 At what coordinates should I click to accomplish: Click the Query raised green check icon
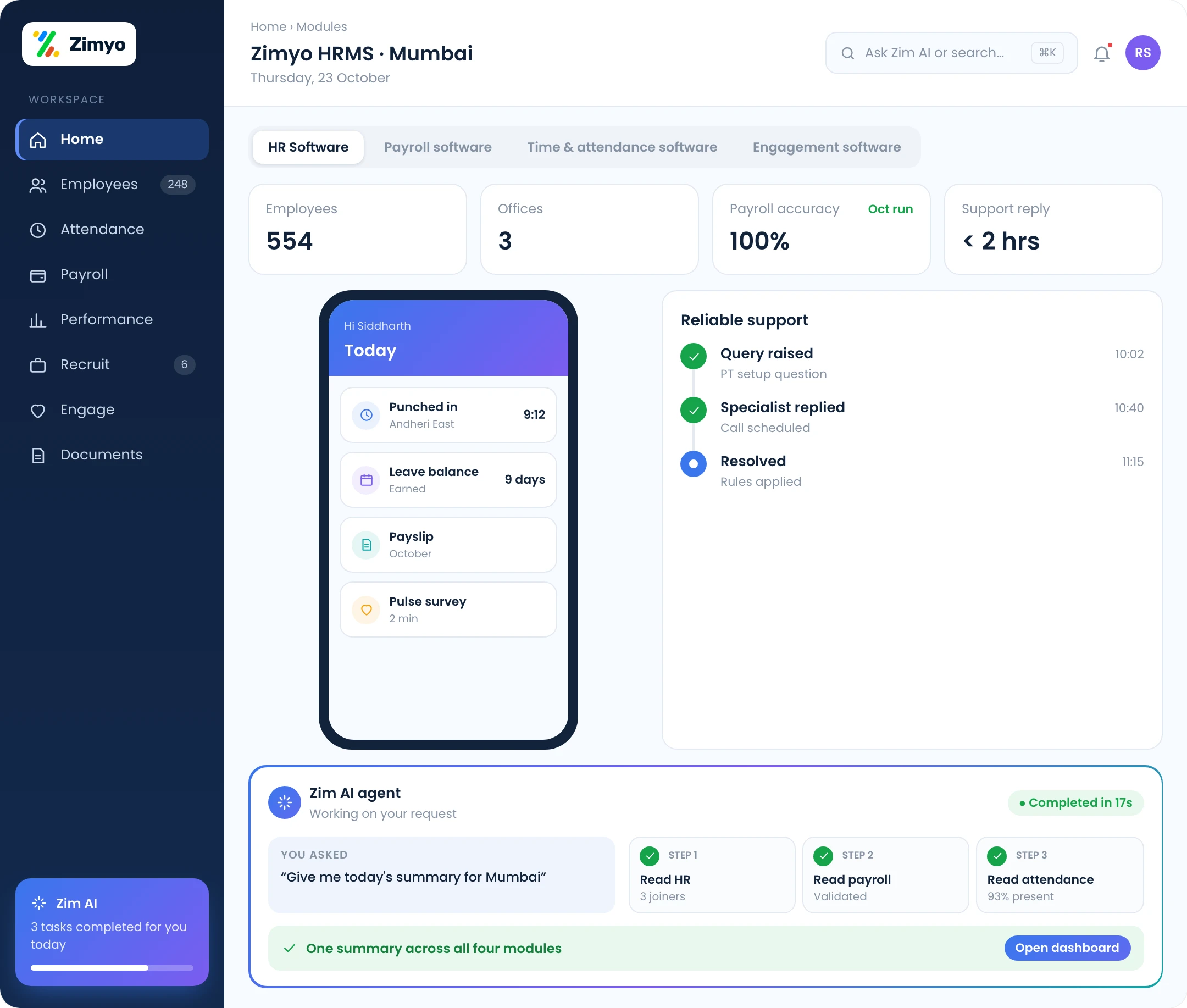[694, 357]
